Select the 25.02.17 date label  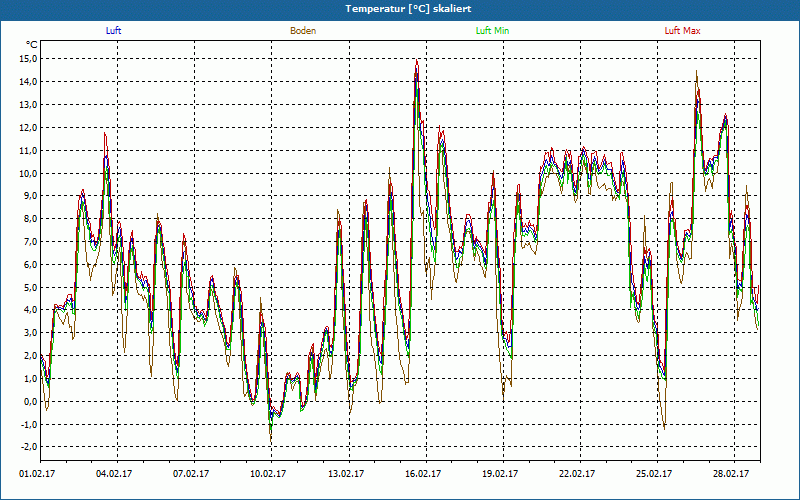(x=653, y=475)
